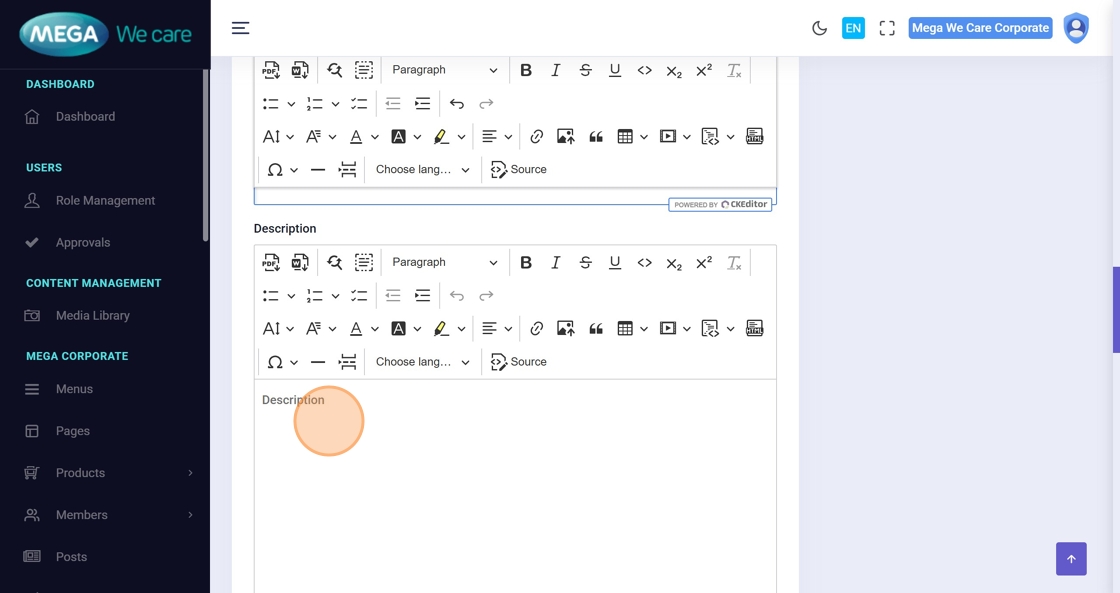Expand Products submenu in sidebar
1120x593 pixels.
coord(190,473)
